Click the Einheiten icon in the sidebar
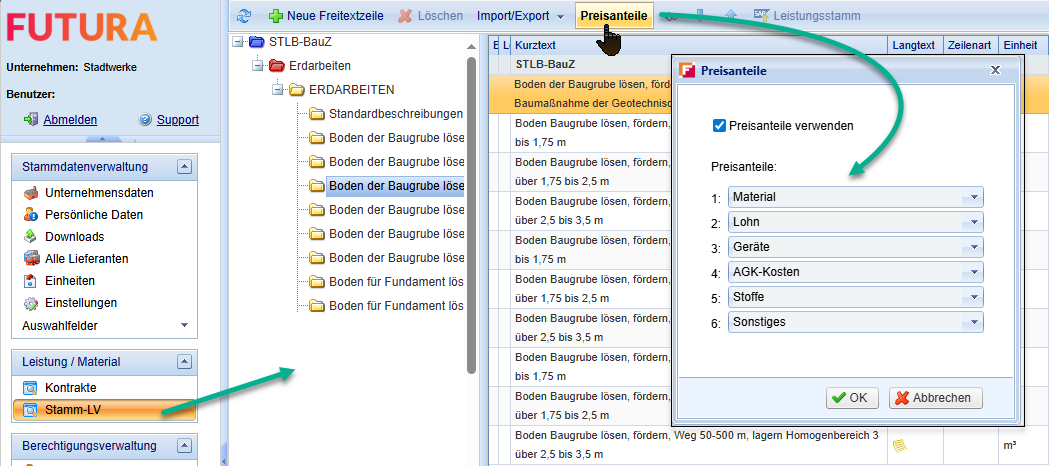 pyautogui.click(x=30, y=281)
